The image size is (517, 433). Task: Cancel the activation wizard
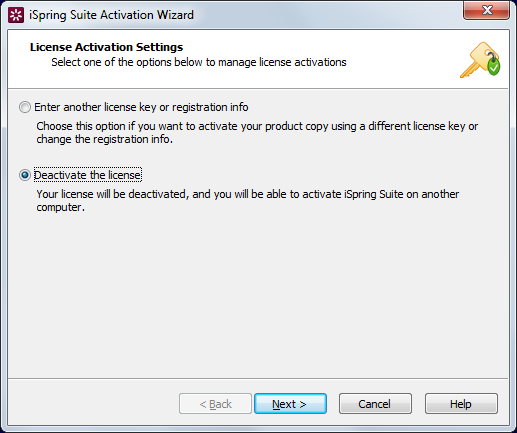[x=375, y=404]
